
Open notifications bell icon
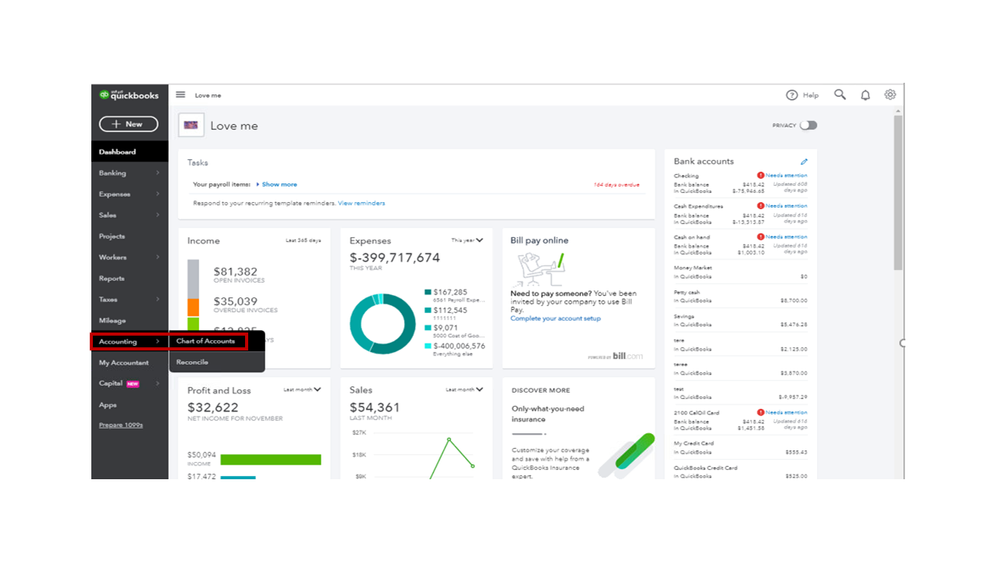click(x=865, y=95)
